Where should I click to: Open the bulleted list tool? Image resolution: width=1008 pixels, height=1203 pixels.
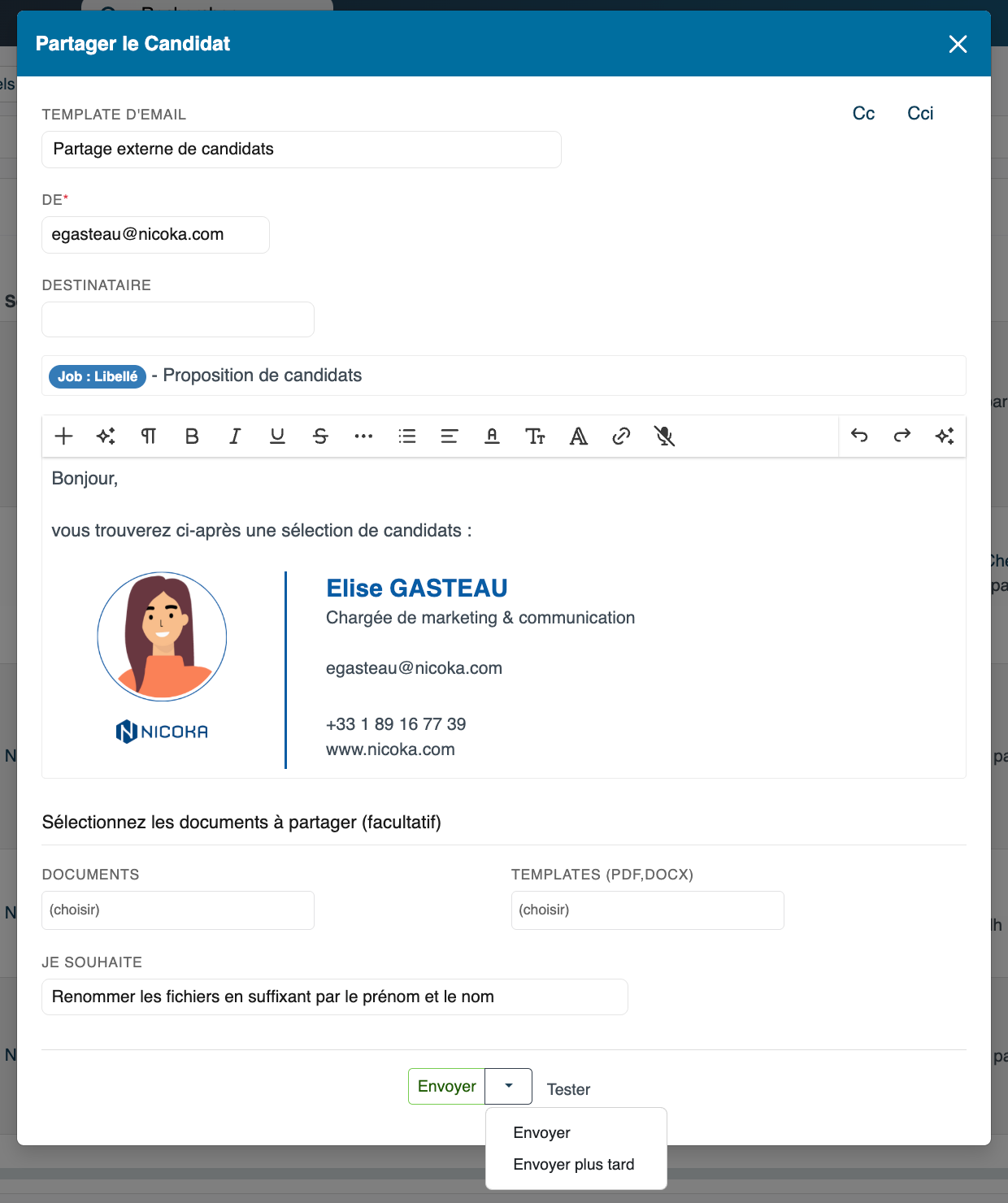pos(407,436)
